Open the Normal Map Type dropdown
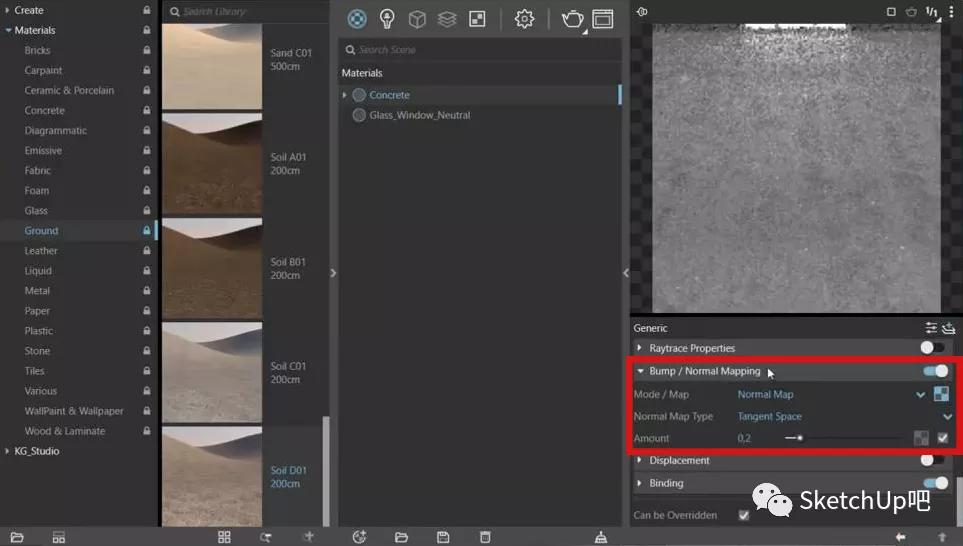The height and width of the screenshot is (546, 963). click(946, 416)
